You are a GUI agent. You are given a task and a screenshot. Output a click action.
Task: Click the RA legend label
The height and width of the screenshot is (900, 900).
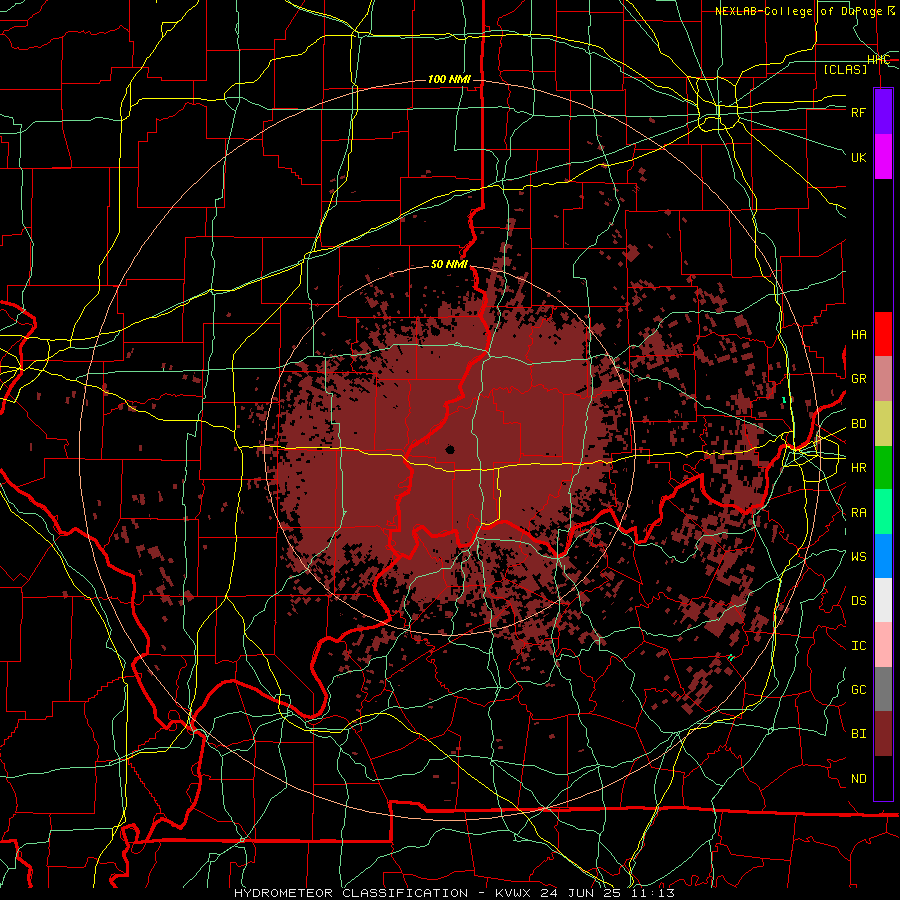[x=859, y=513]
